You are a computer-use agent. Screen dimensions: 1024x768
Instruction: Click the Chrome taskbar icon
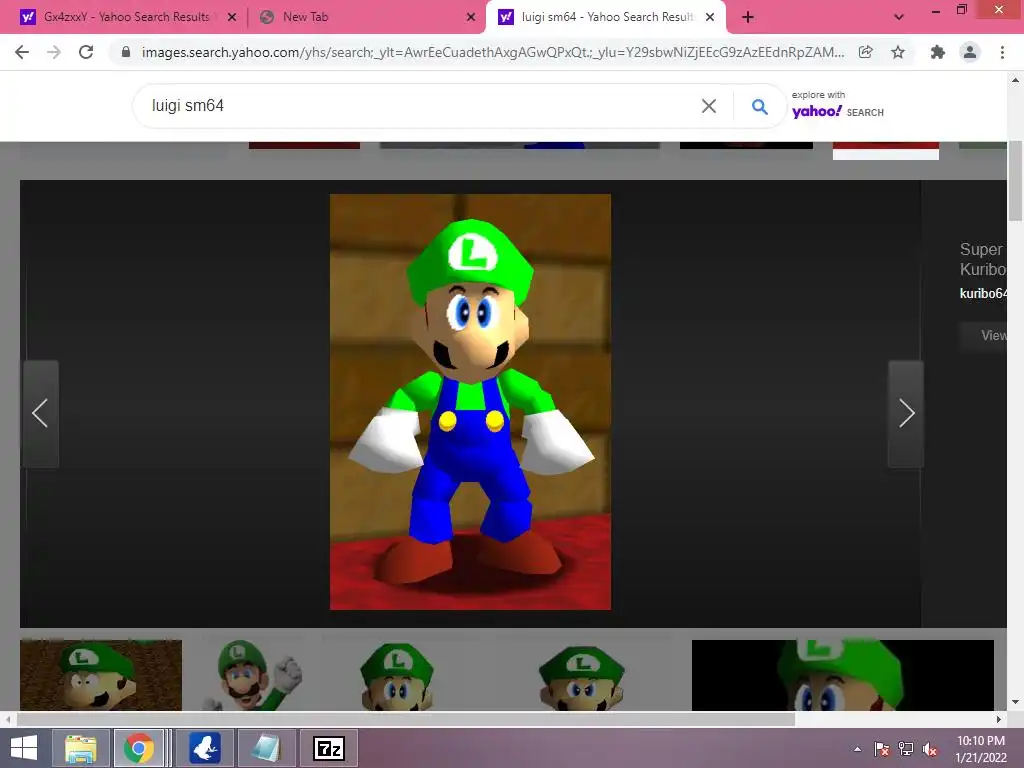click(139, 748)
